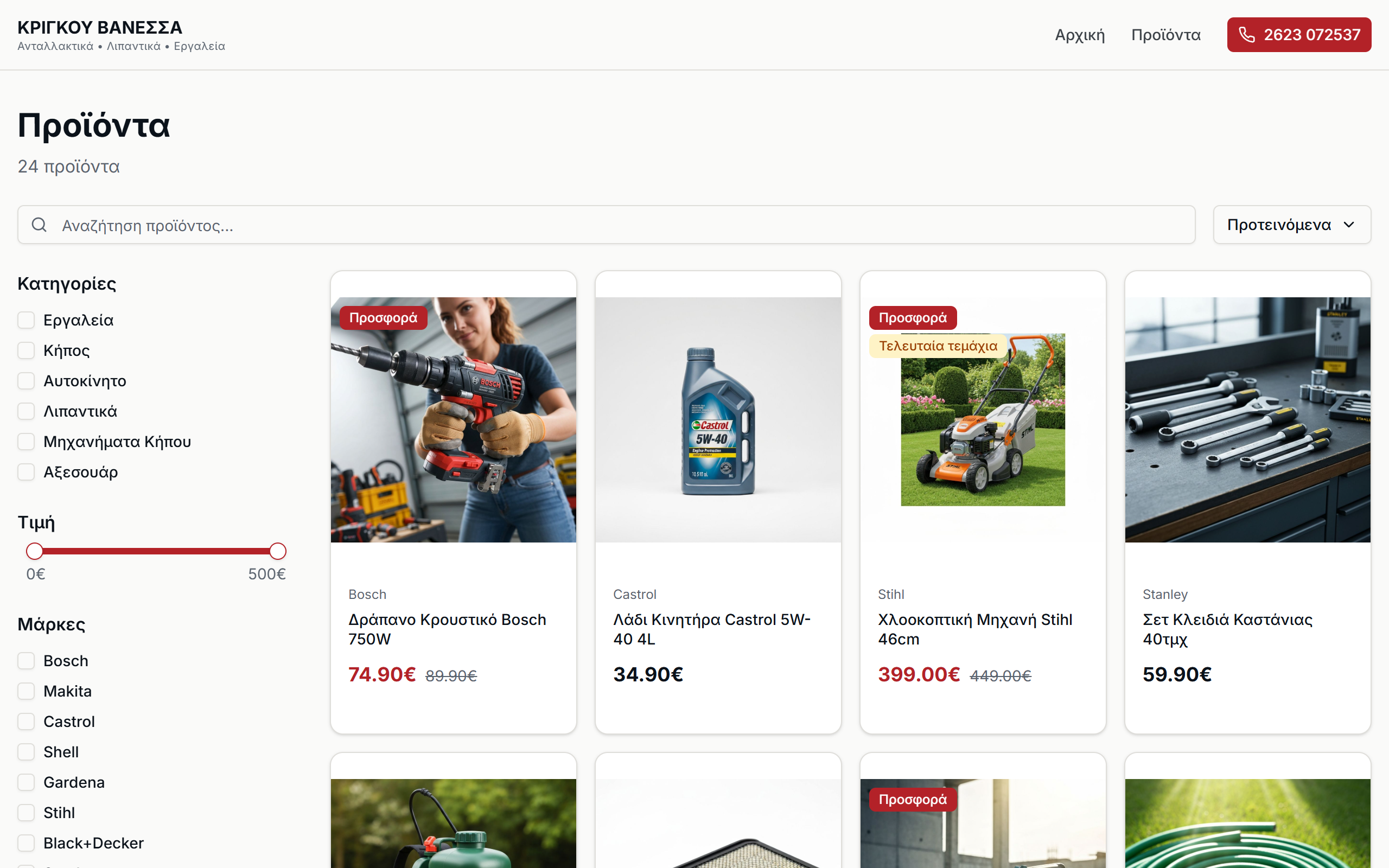Check the Λιπαντικά category filter
1389x868 pixels.
tap(26, 411)
